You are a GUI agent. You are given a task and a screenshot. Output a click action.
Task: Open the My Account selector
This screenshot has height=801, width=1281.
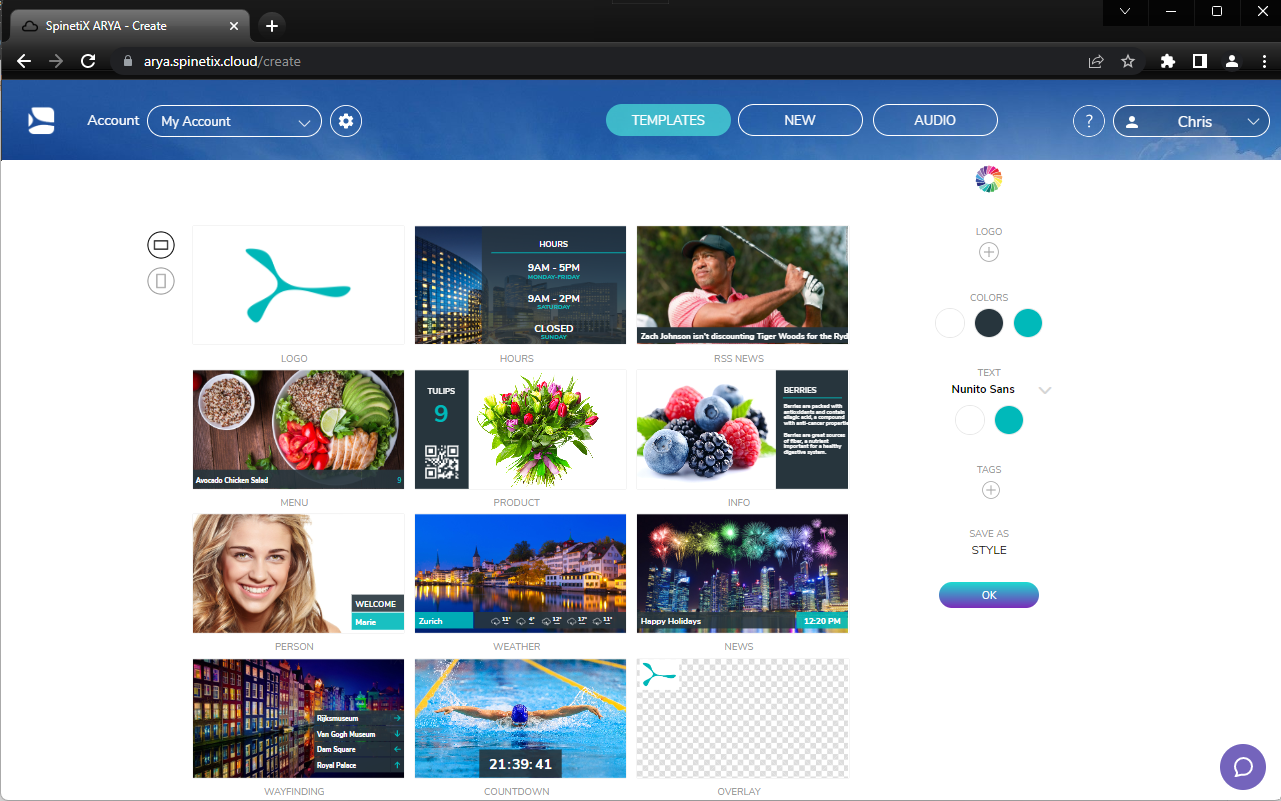234,121
